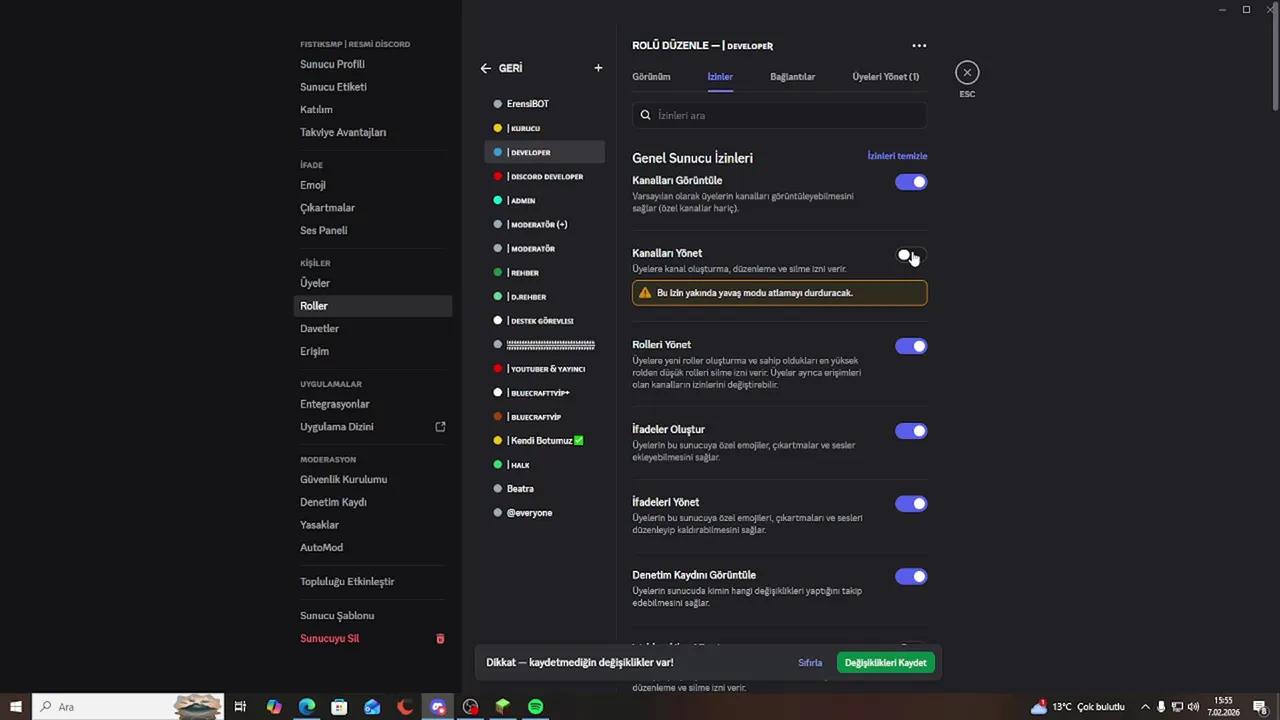Open Spotify from the taskbar
Viewport: 1280px width, 720px height.
point(535,707)
